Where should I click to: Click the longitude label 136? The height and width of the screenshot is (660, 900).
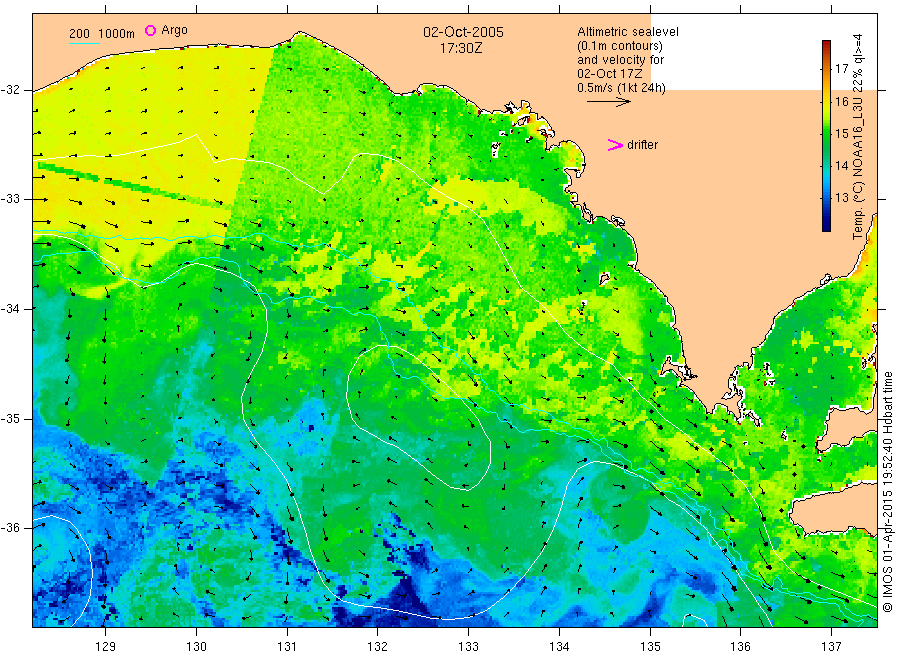click(740, 647)
